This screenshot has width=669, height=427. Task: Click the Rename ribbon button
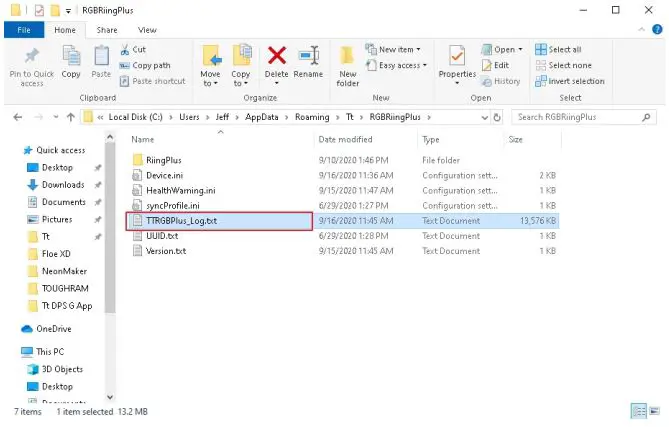pyautogui.click(x=308, y=62)
